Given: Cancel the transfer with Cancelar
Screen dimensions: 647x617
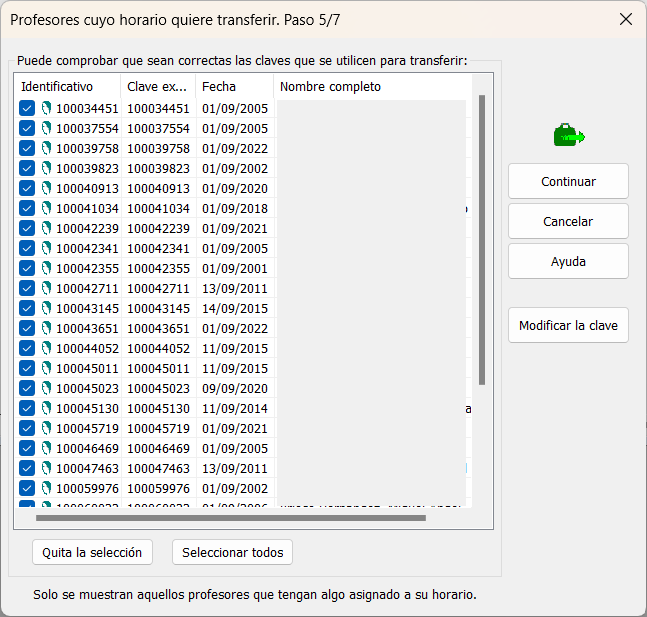Looking at the screenshot, I should point(568,222).
